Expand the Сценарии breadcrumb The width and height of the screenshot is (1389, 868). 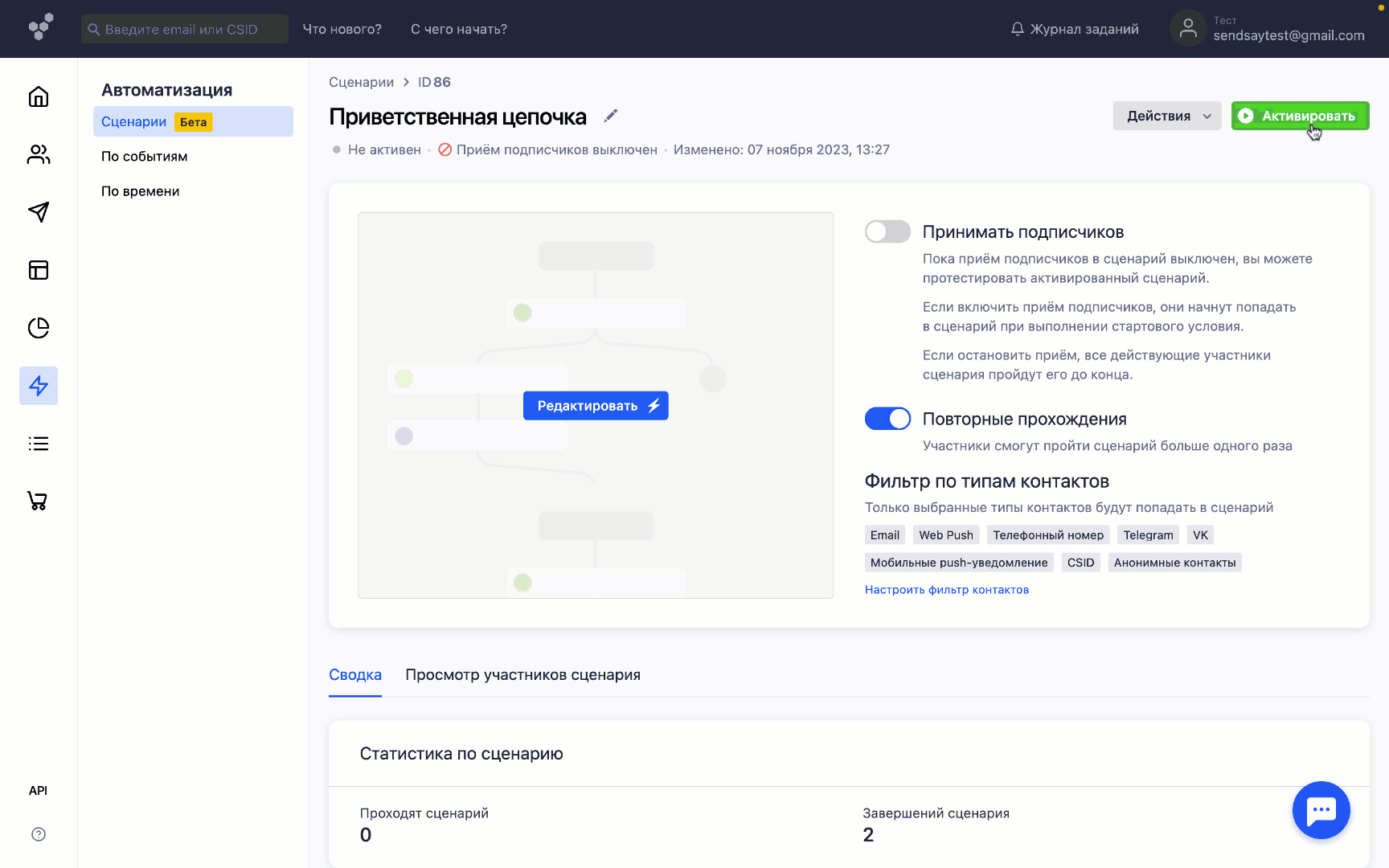[x=361, y=82]
